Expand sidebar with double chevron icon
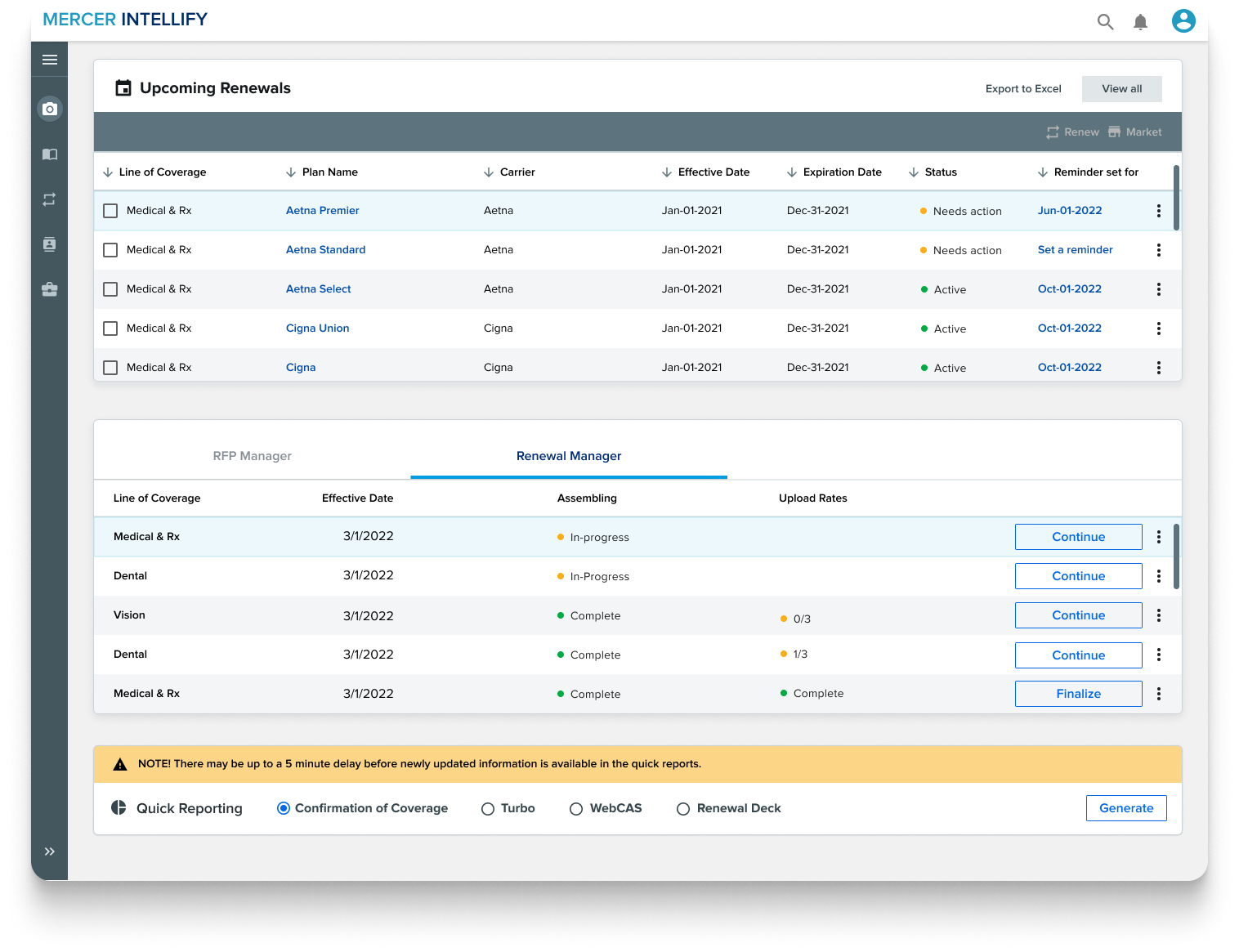This screenshot has width=1239, height=952. (50, 851)
